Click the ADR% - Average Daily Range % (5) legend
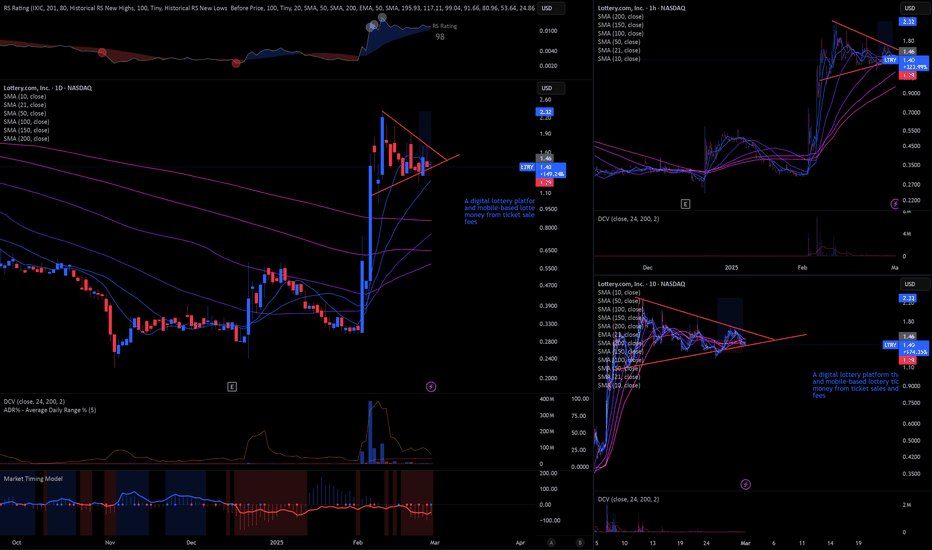This screenshot has height=550, width=932. click(x=49, y=410)
